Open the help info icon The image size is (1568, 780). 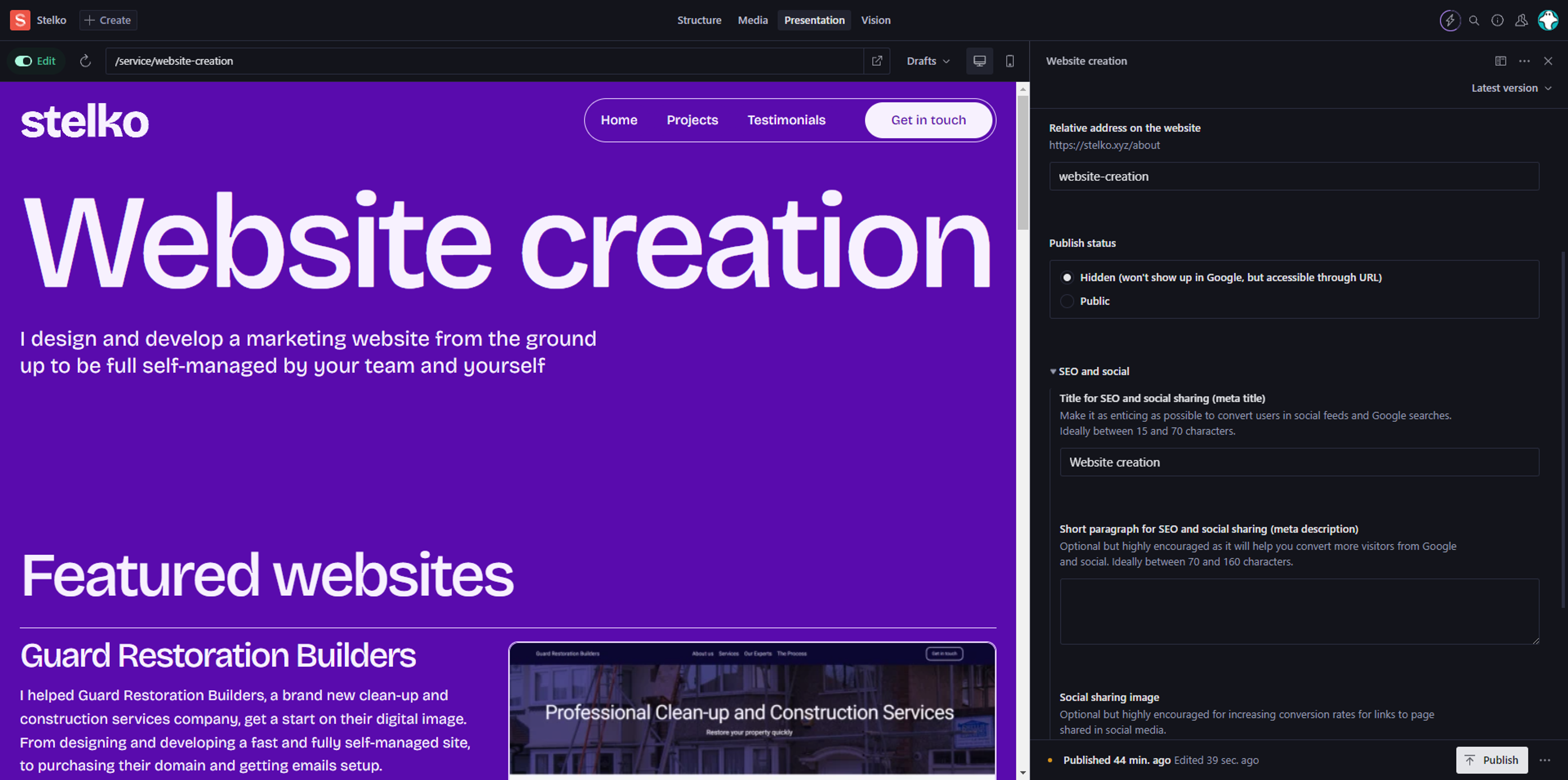1497,20
